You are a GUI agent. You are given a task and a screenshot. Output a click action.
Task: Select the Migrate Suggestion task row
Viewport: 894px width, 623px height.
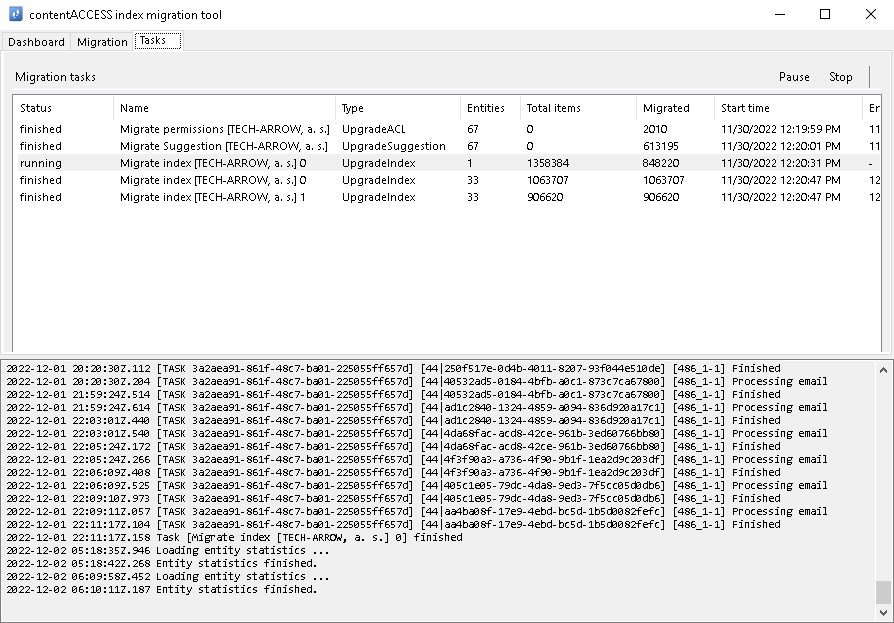[x=224, y=146]
